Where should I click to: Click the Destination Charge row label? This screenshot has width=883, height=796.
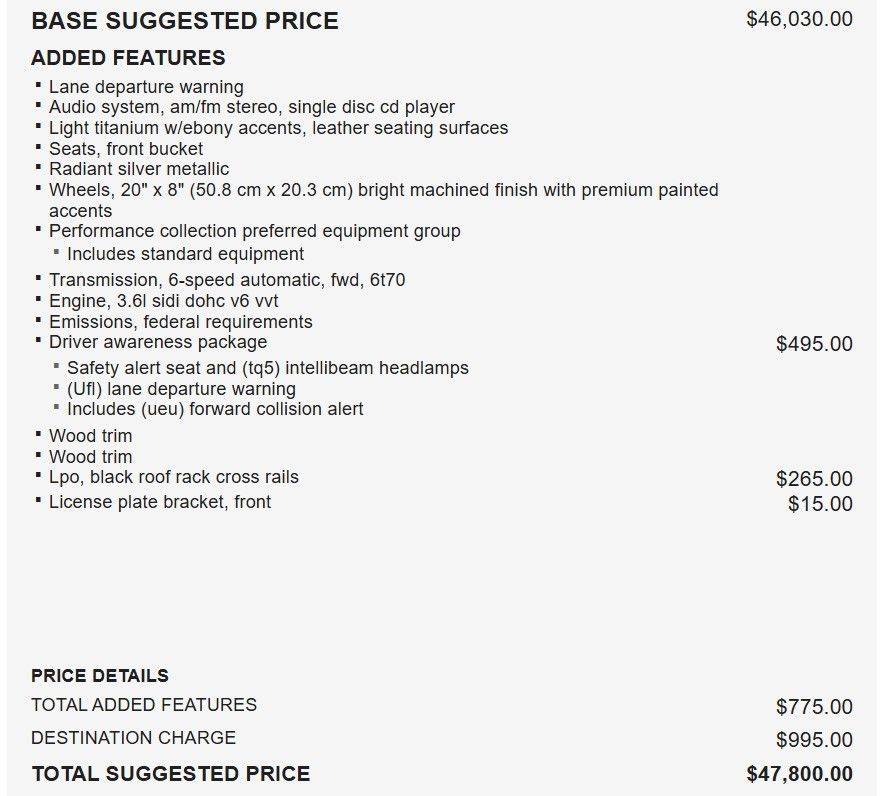(x=133, y=737)
